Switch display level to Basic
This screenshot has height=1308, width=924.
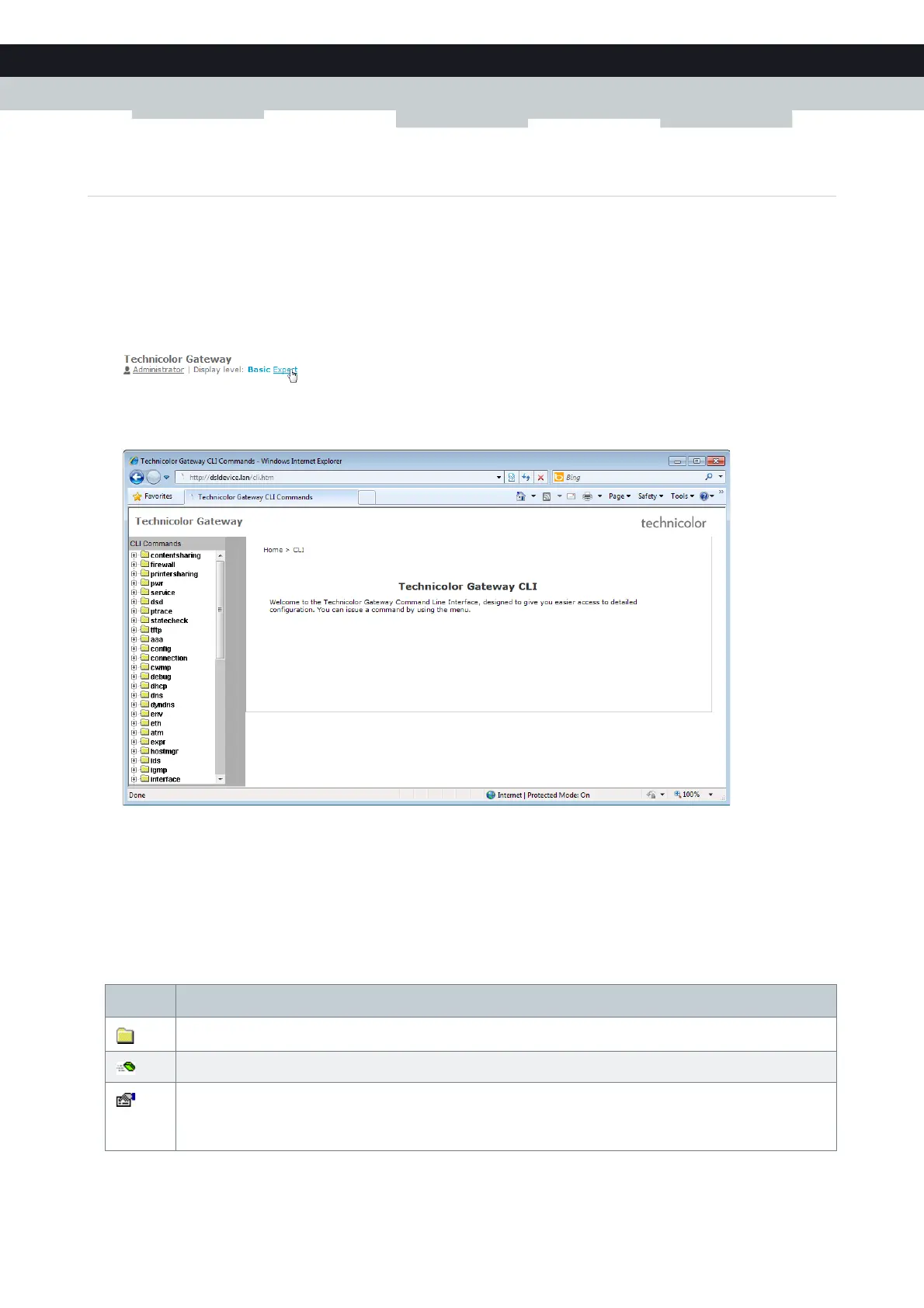(x=259, y=370)
